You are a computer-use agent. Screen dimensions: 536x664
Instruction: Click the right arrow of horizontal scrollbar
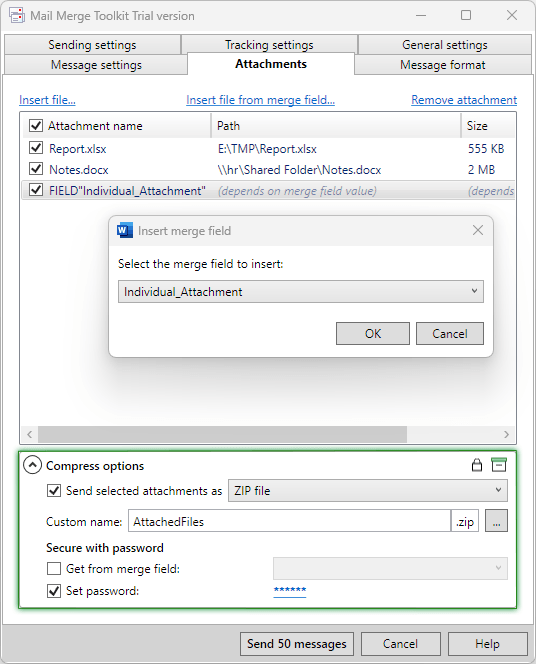(506, 434)
